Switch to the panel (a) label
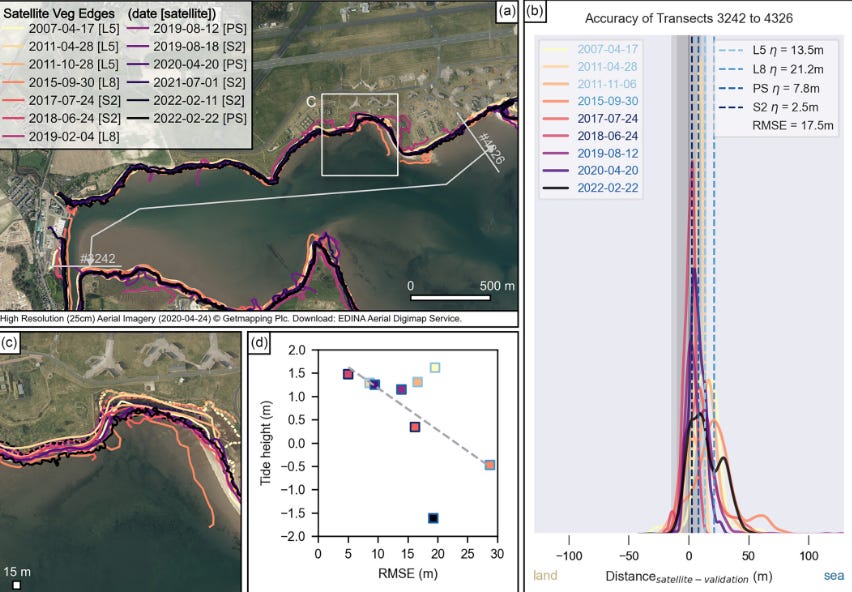Image resolution: width=852 pixels, height=592 pixels. pyautogui.click(x=506, y=10)
